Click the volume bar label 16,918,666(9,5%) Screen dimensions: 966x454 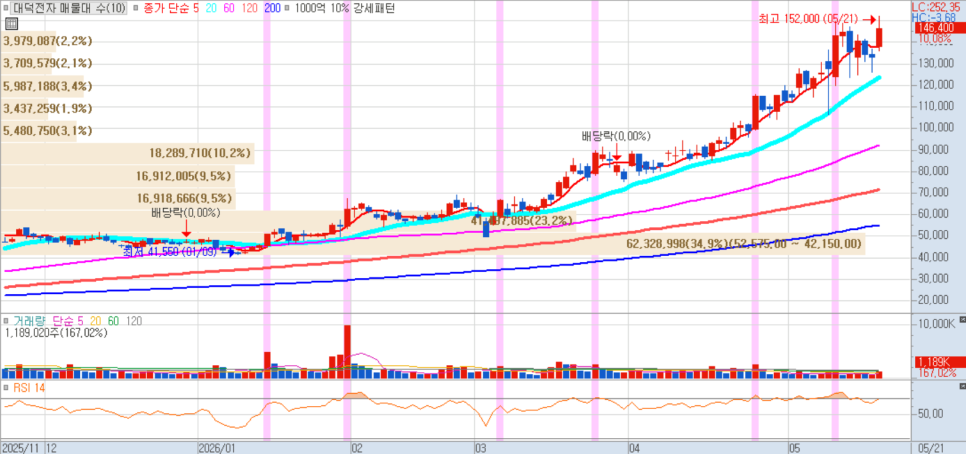point(185,198)
